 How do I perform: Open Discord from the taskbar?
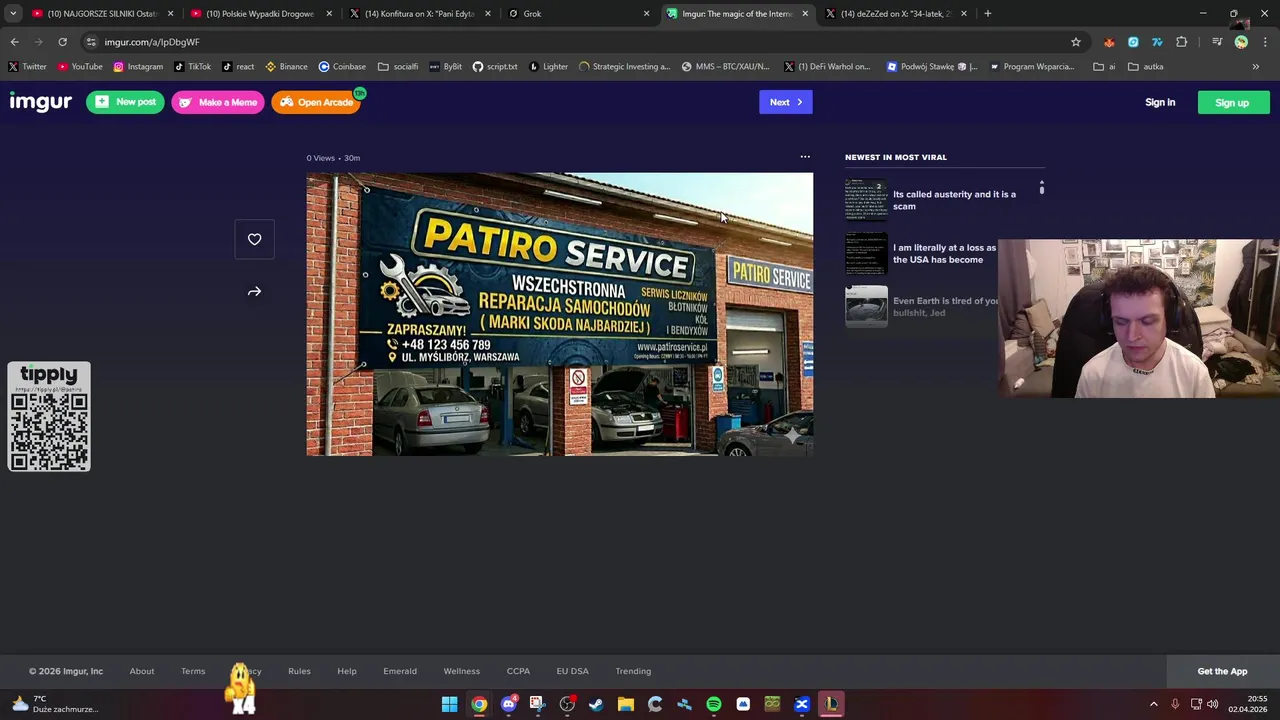(x=508, y=704)
